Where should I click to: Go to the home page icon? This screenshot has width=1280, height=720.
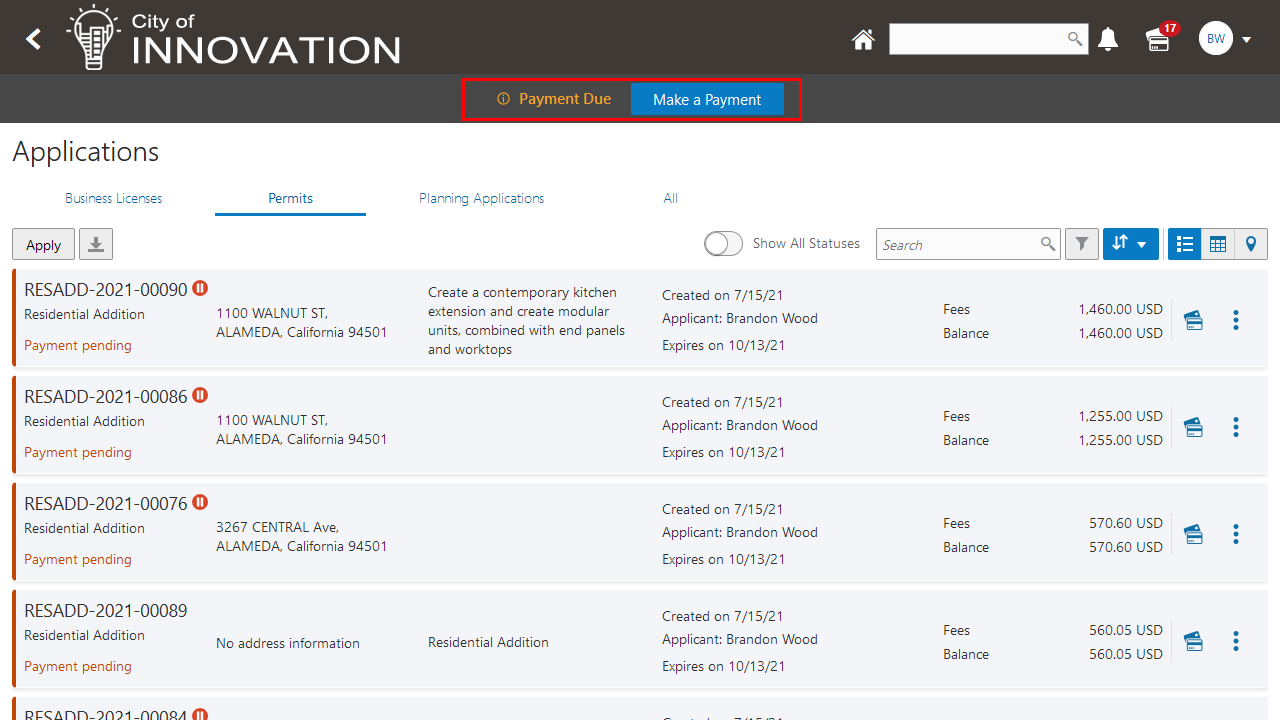[x=863, y=40]
